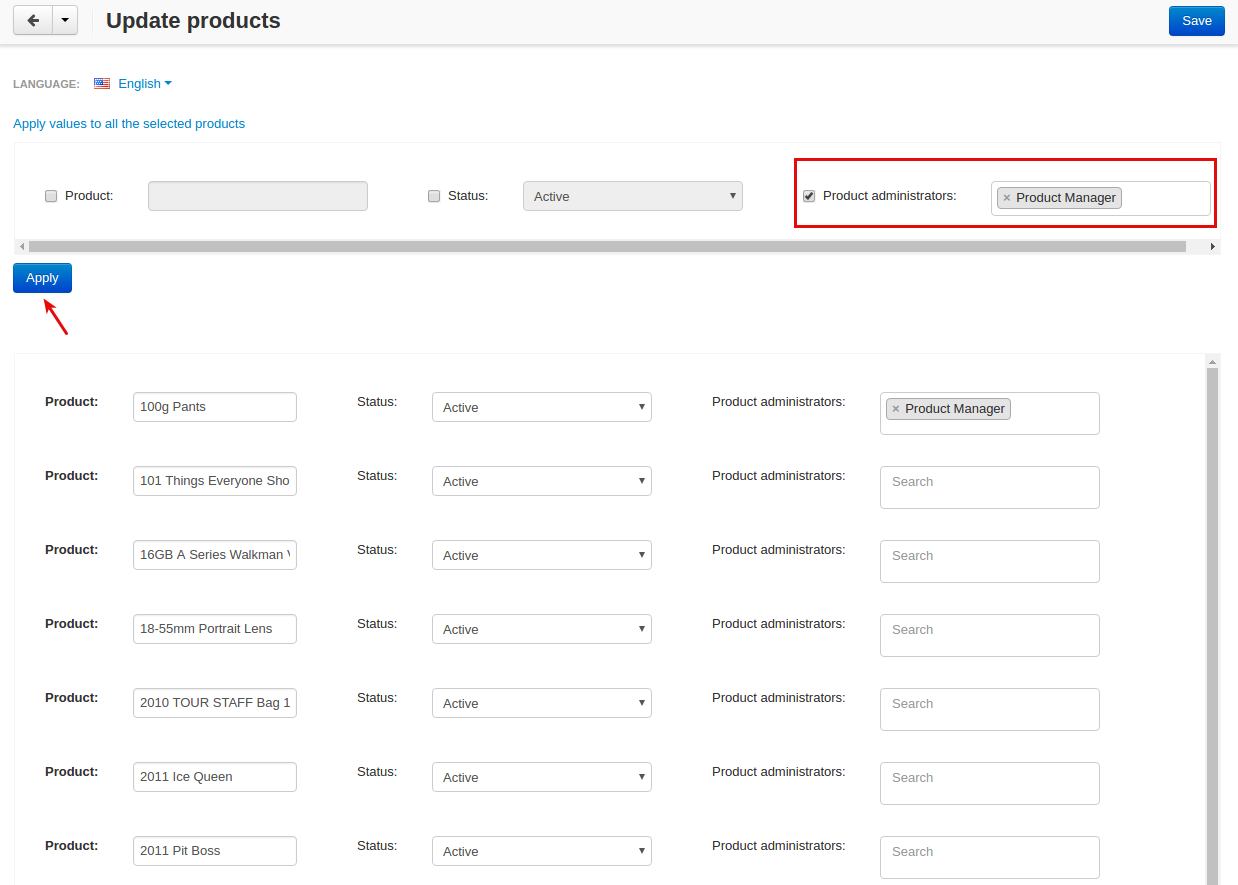This screenshot has height=885, width=1238.
Task: Enable the Product checkbox in apply panel
Action: pos(51,196)
